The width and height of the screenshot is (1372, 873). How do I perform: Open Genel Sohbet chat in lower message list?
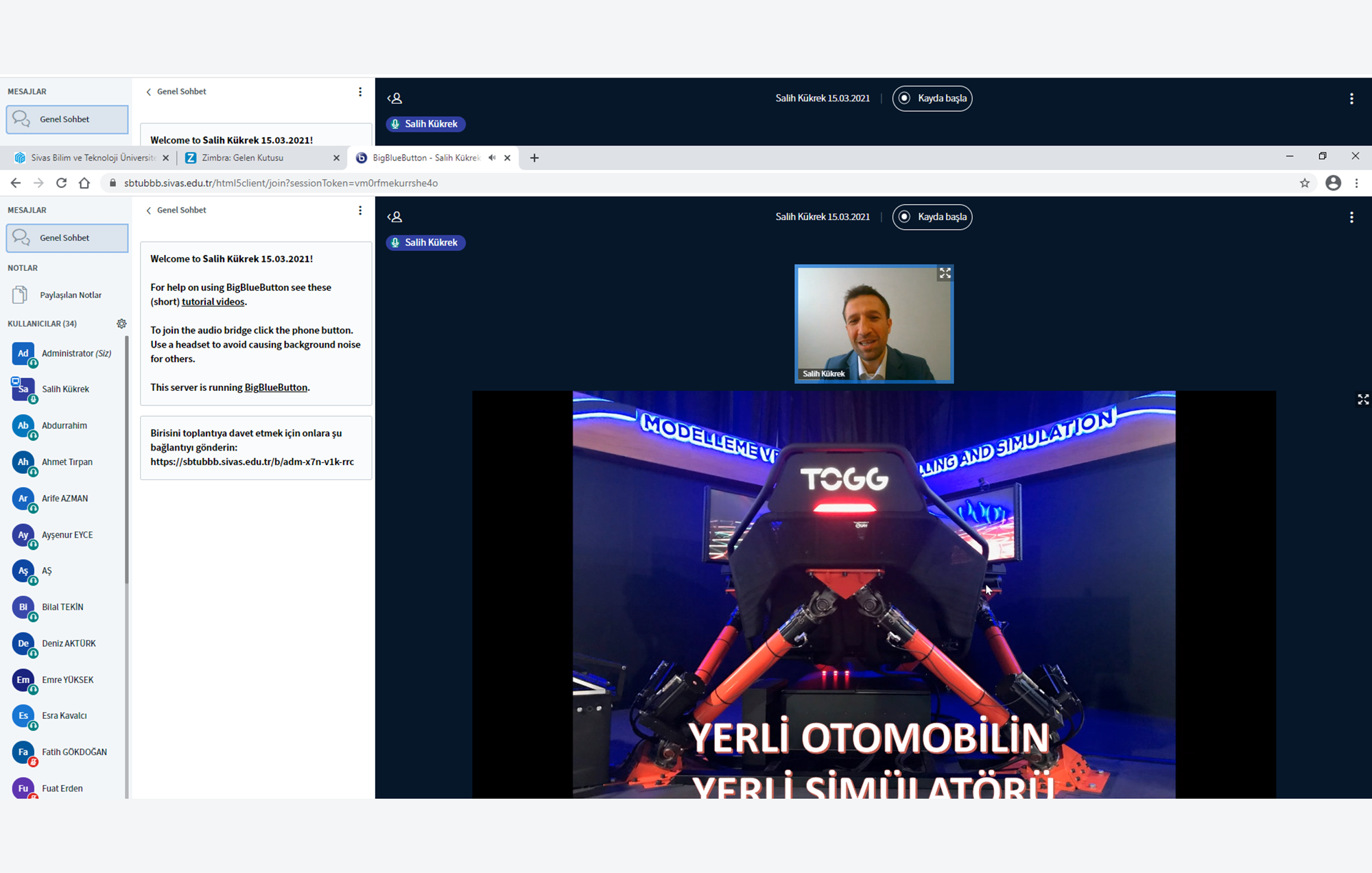coord(67,238)
